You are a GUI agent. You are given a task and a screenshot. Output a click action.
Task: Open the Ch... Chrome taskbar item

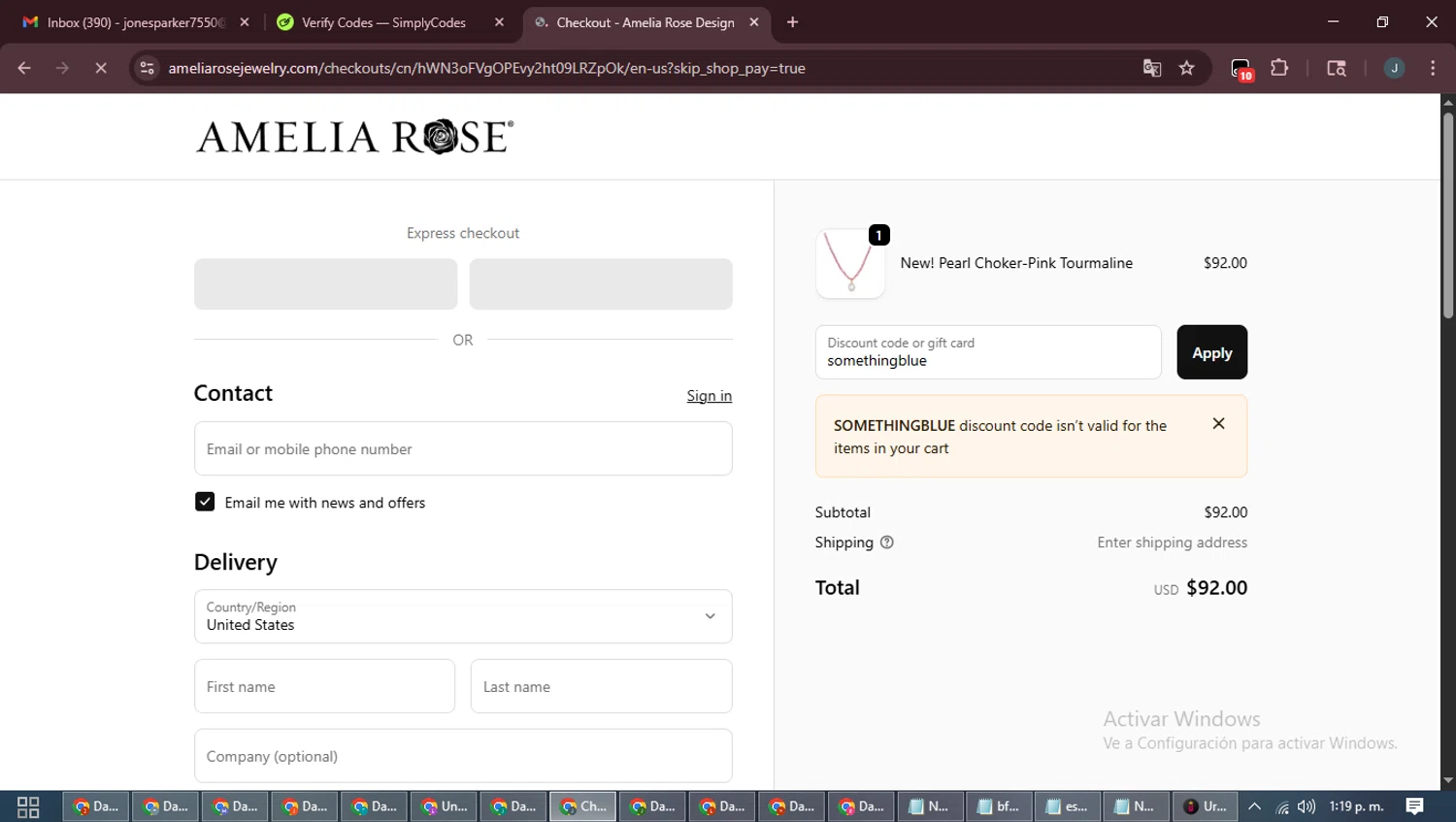pos(582,806)
